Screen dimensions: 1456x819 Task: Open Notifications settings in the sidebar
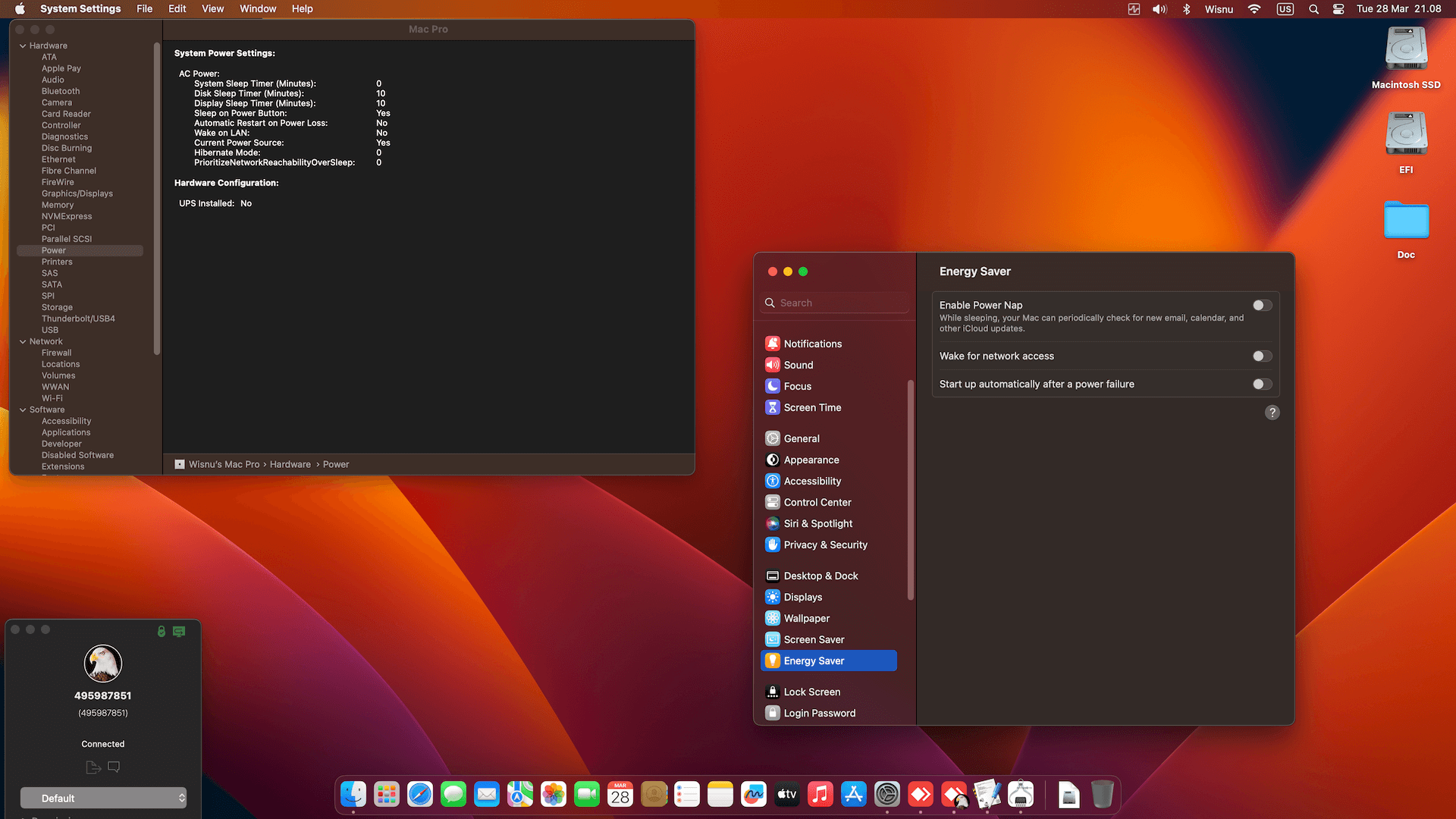click(x=812, y=344)
